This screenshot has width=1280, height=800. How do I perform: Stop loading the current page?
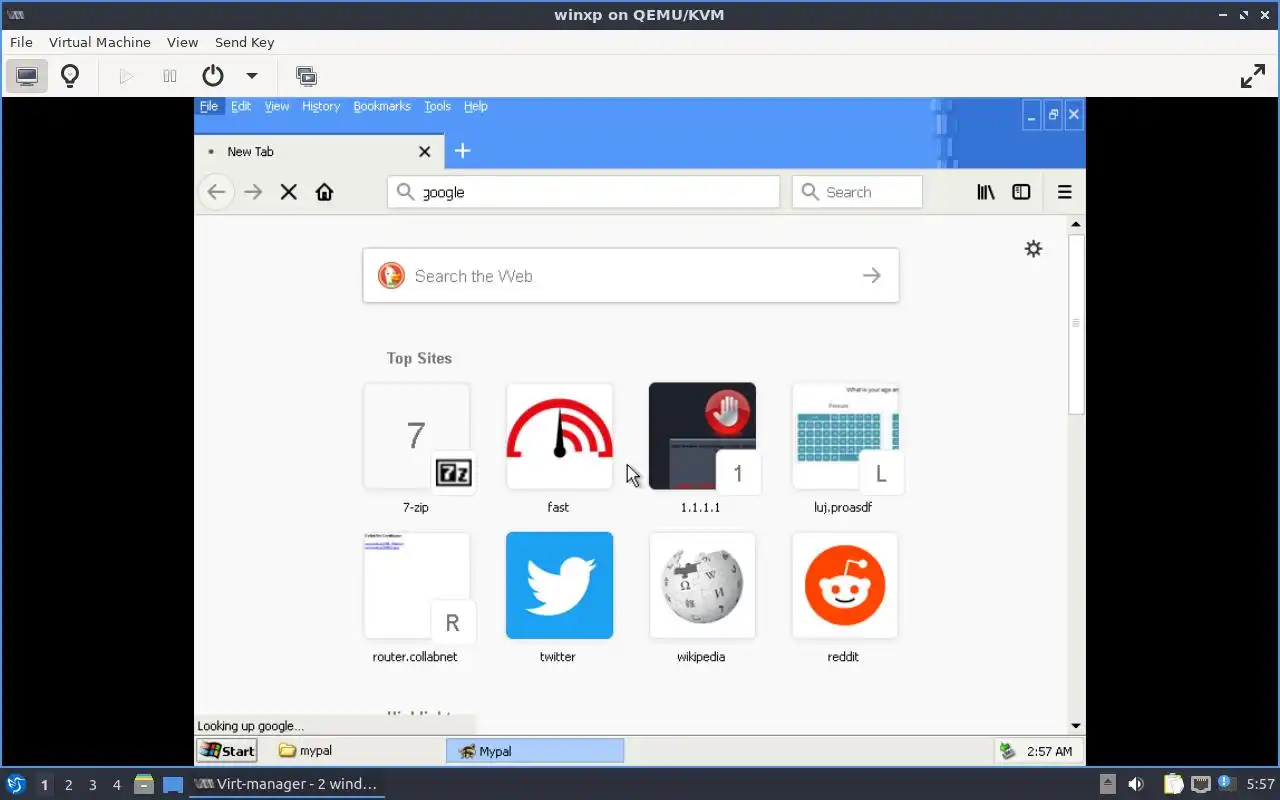tap(289, 192)
